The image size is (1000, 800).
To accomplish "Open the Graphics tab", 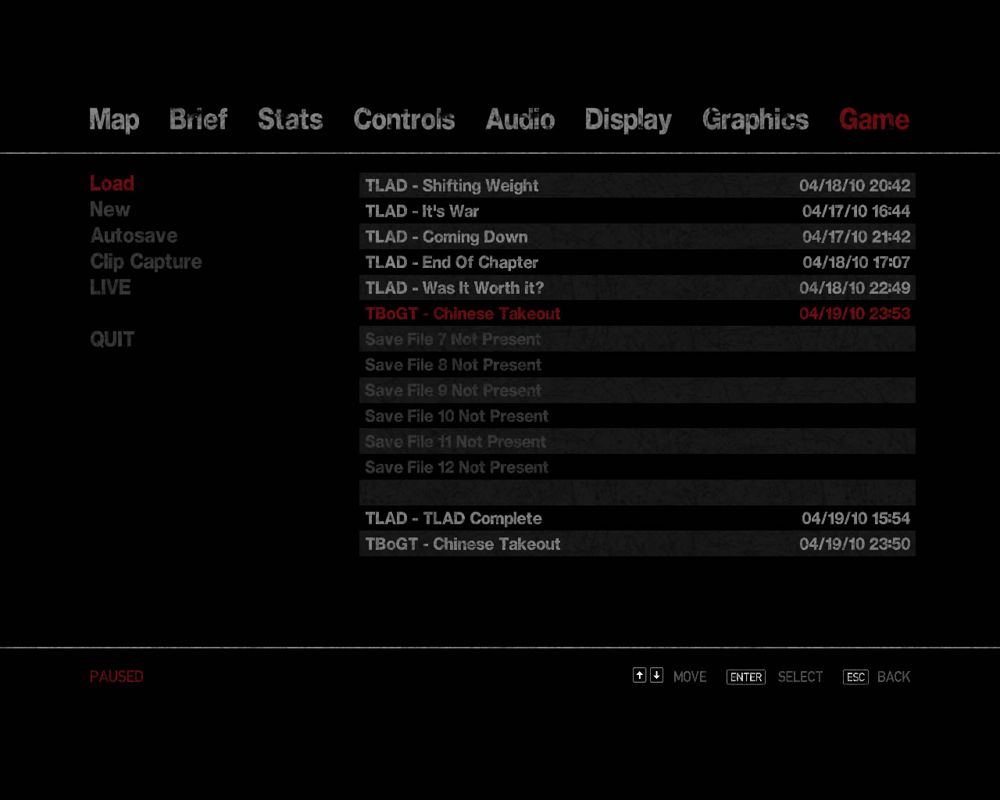I will pos(755,120).
